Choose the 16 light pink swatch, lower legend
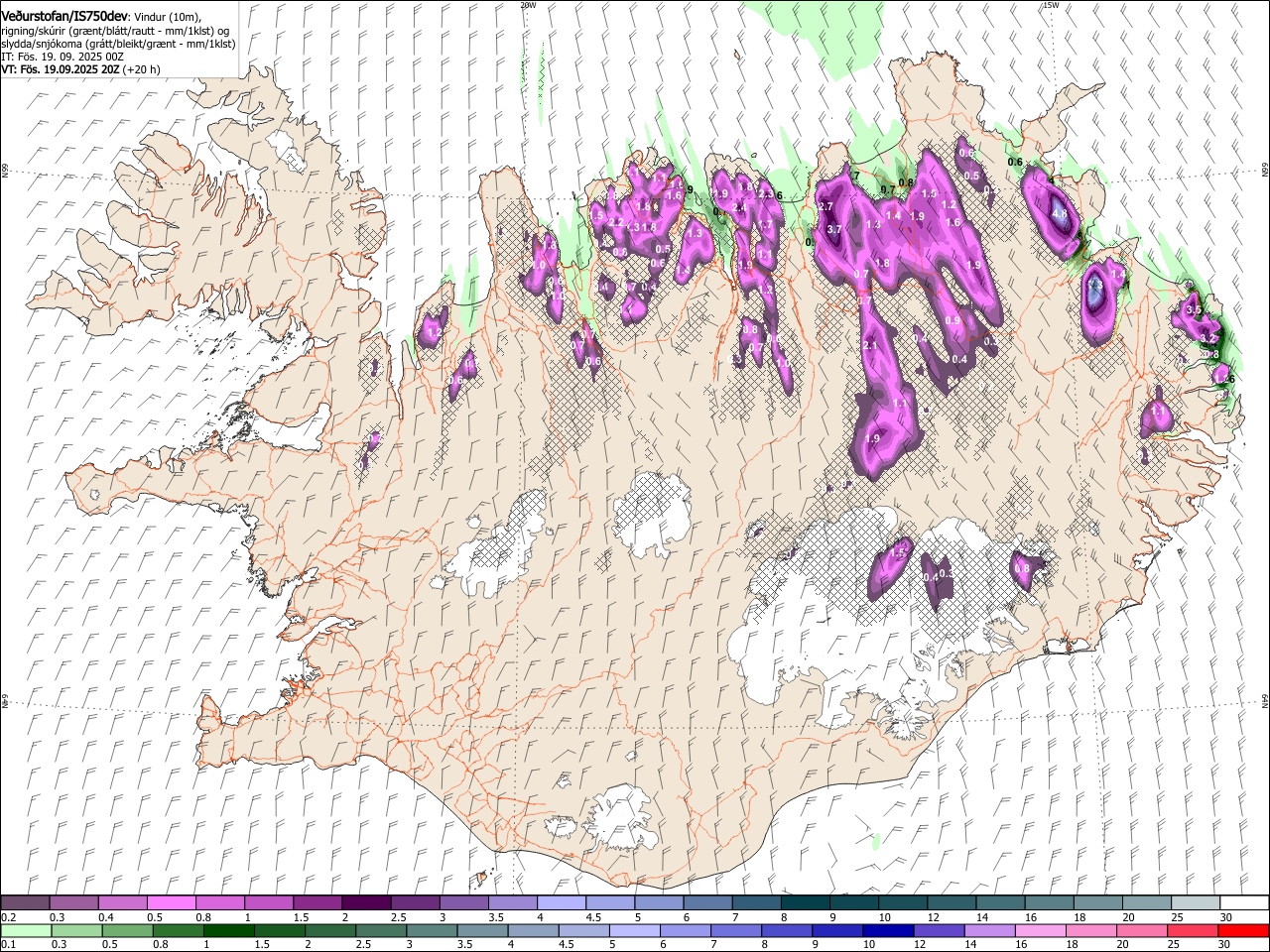 click(1041, 930)
